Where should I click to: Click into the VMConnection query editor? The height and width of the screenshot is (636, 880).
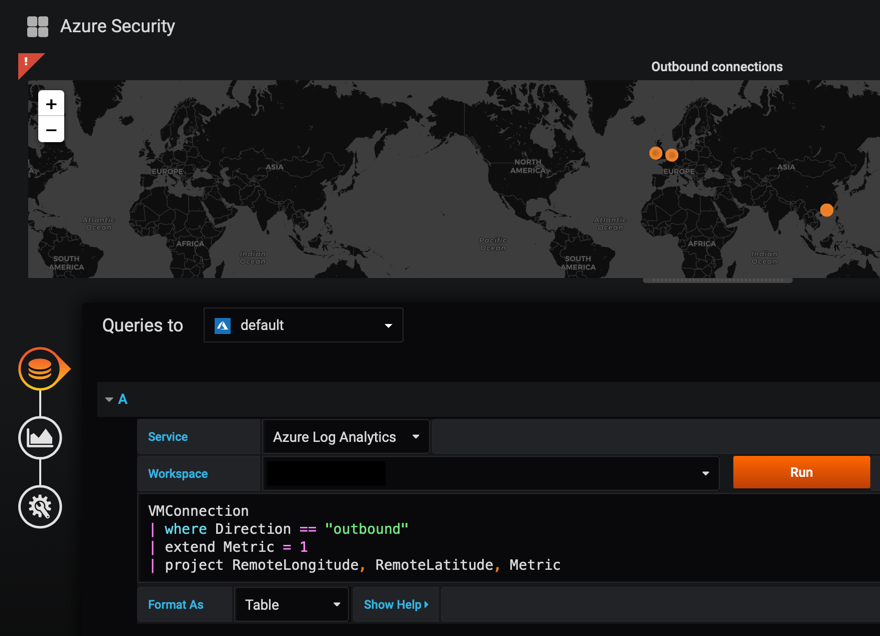(508, 538)
